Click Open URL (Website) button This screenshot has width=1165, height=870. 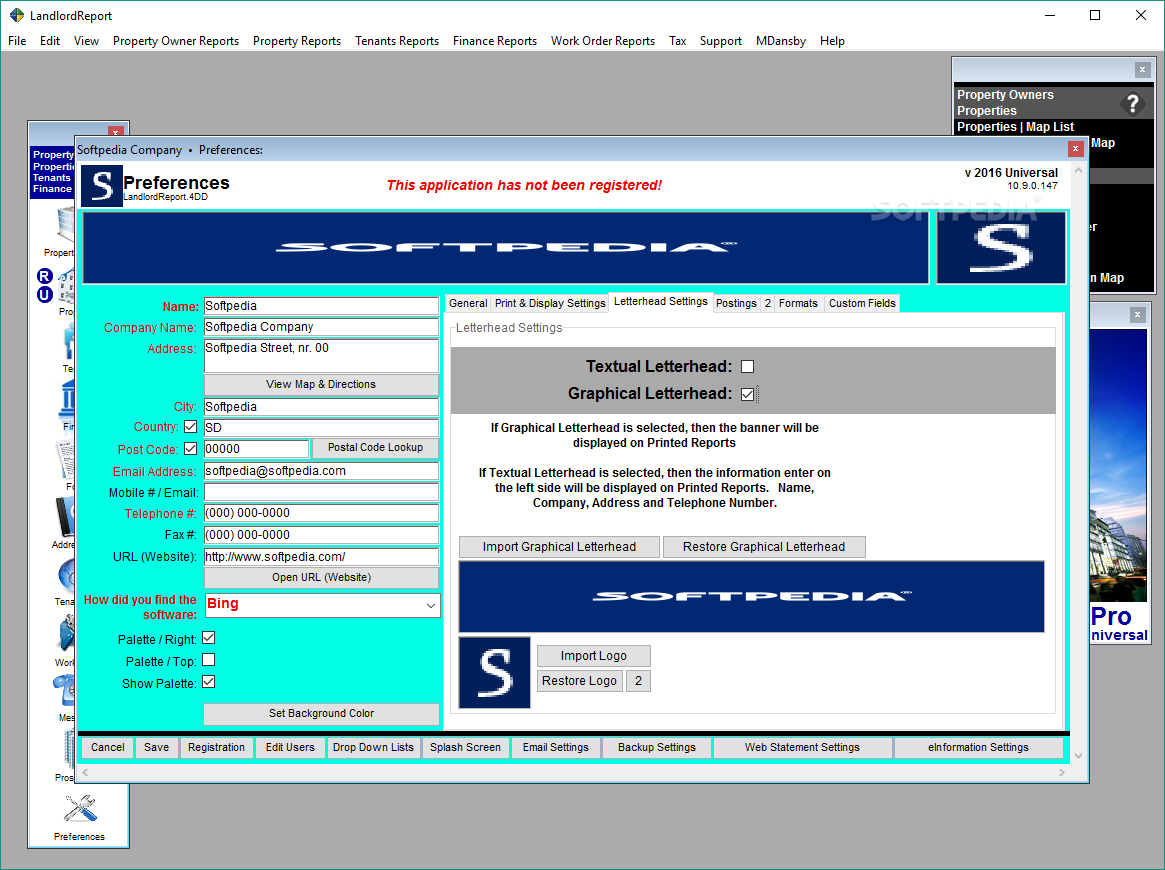[x=321, y=577]
